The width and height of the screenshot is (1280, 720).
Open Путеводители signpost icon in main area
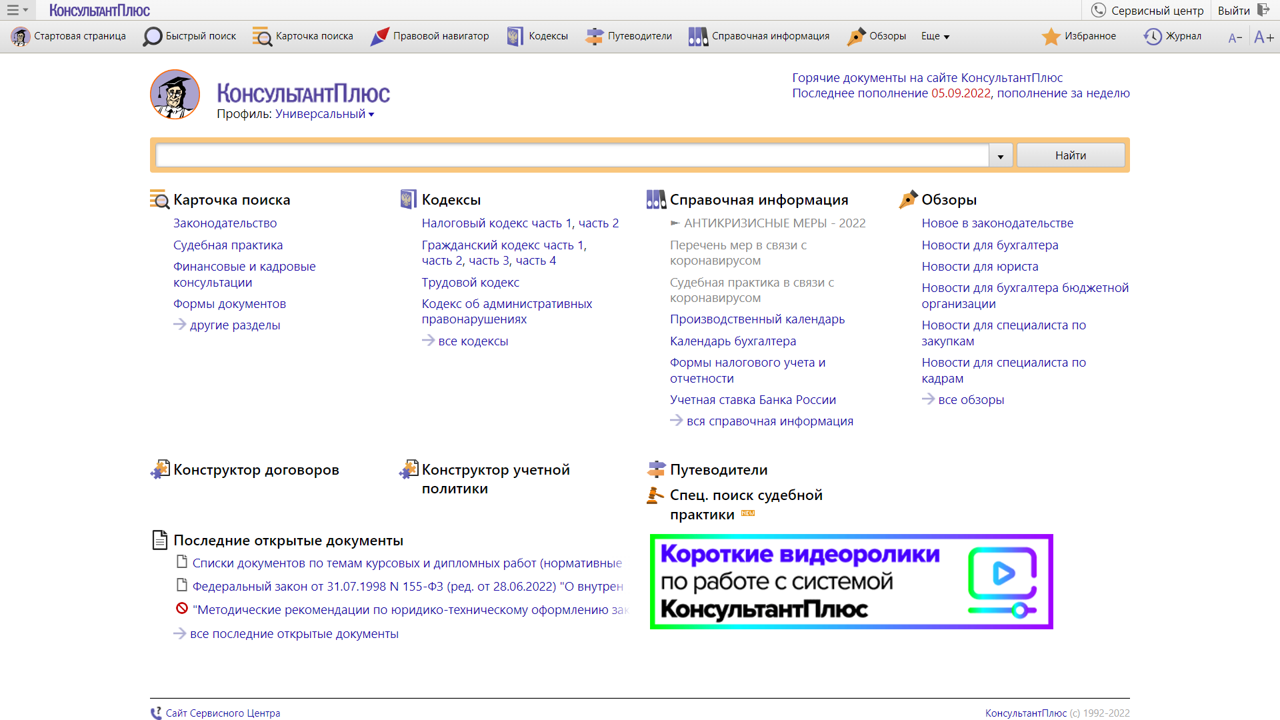[x=656, y=469]
